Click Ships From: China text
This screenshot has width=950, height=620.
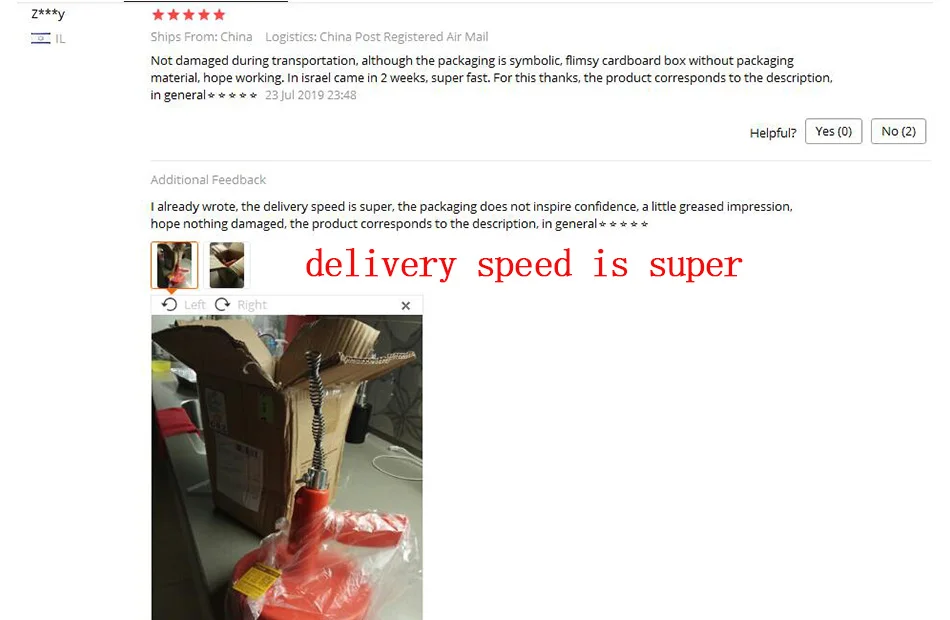(x=201, y=36)
